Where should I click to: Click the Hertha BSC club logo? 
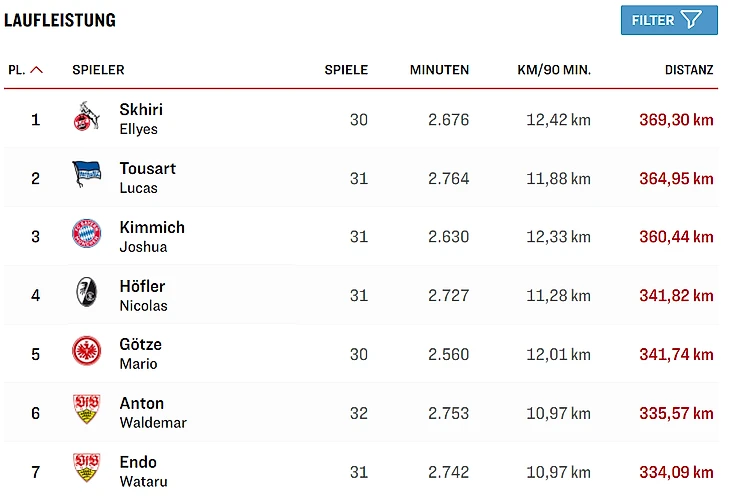86,176
